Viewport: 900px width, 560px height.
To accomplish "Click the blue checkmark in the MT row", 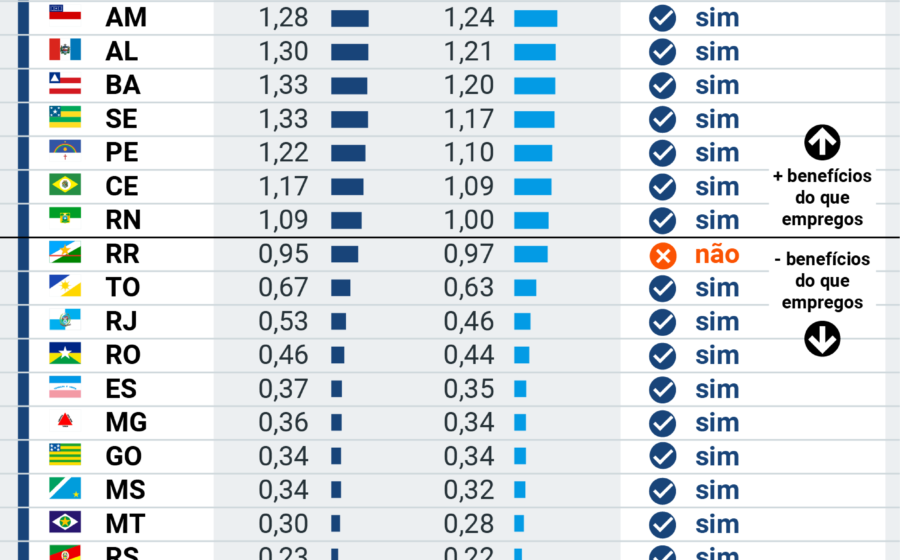I will [x=662, y=524].
